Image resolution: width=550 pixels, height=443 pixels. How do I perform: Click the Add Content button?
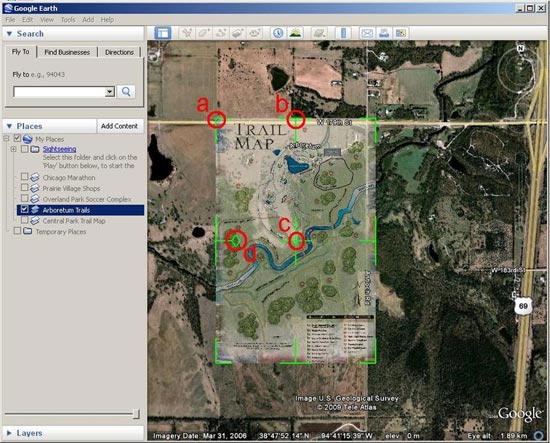119,126
